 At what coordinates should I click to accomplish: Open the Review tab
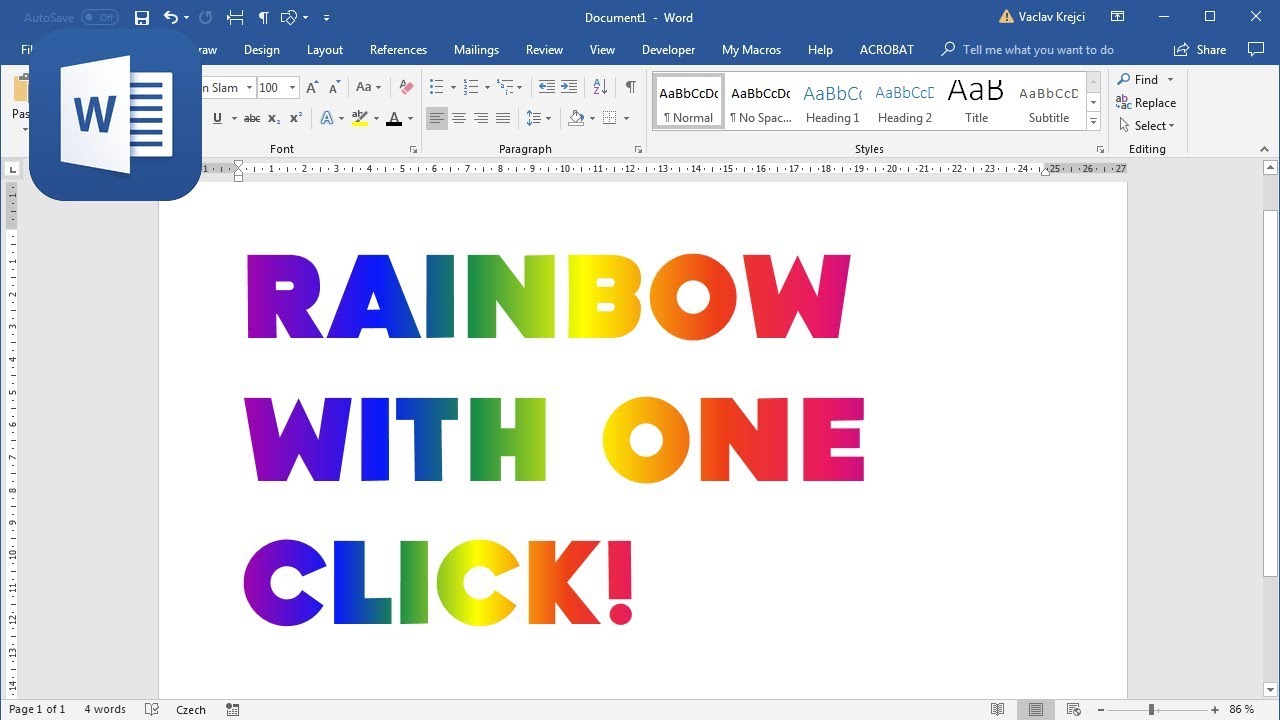pyautogui.click(x=544, y=50)
